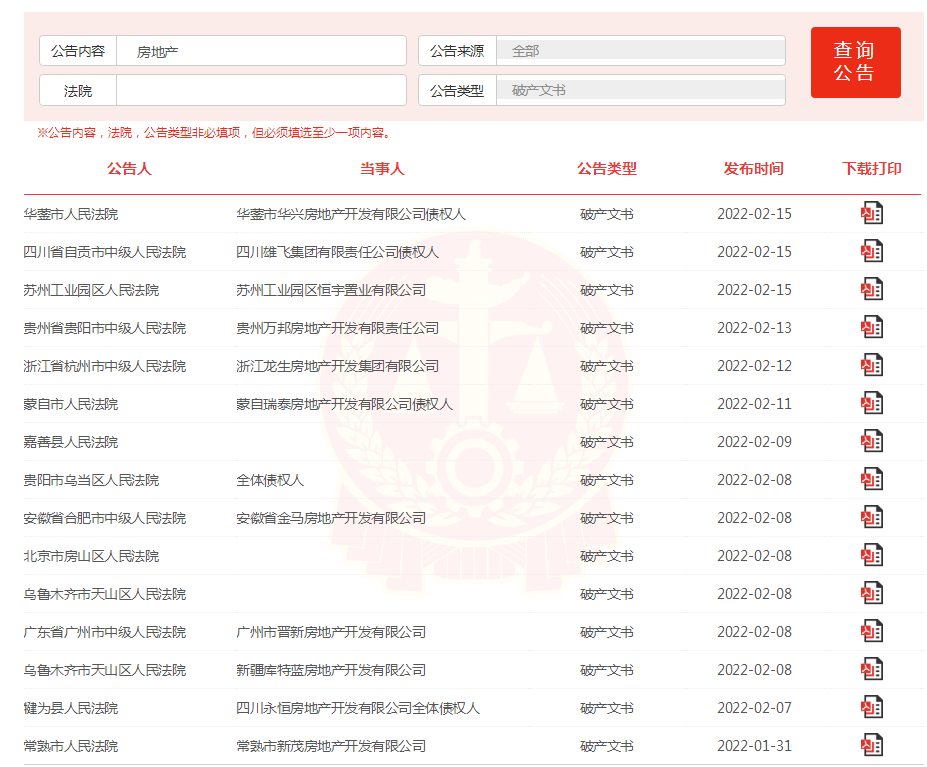The height and width of the screenshot is (767, 927).
Task: Click the 发布时间 column header
Action: coord(754,169)
